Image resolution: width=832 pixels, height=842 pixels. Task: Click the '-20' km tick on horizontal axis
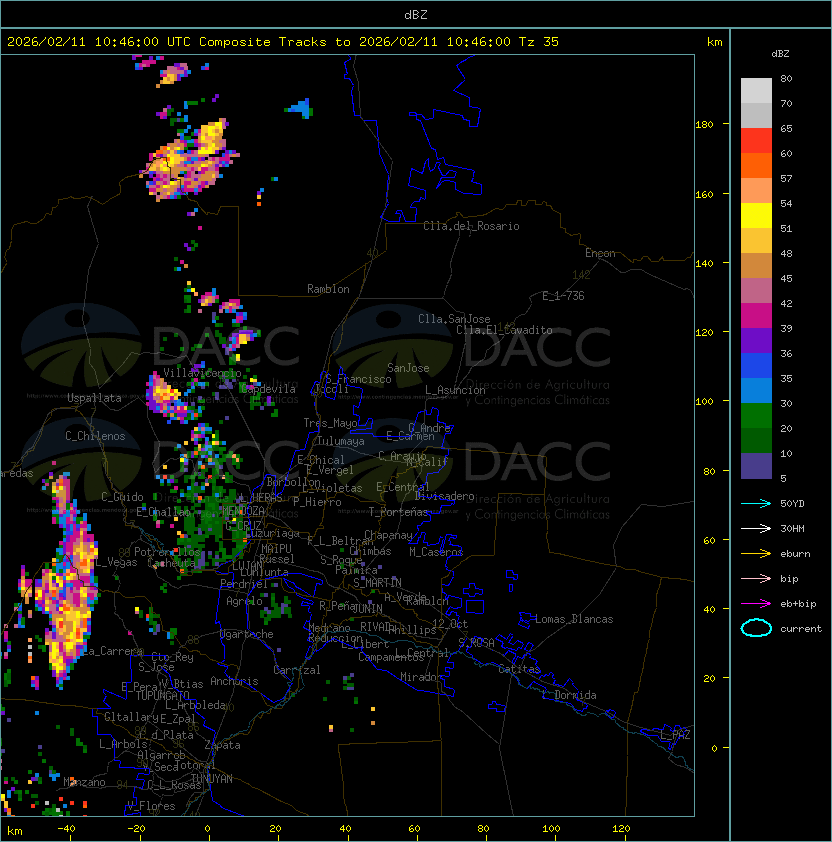click(136, 829)
